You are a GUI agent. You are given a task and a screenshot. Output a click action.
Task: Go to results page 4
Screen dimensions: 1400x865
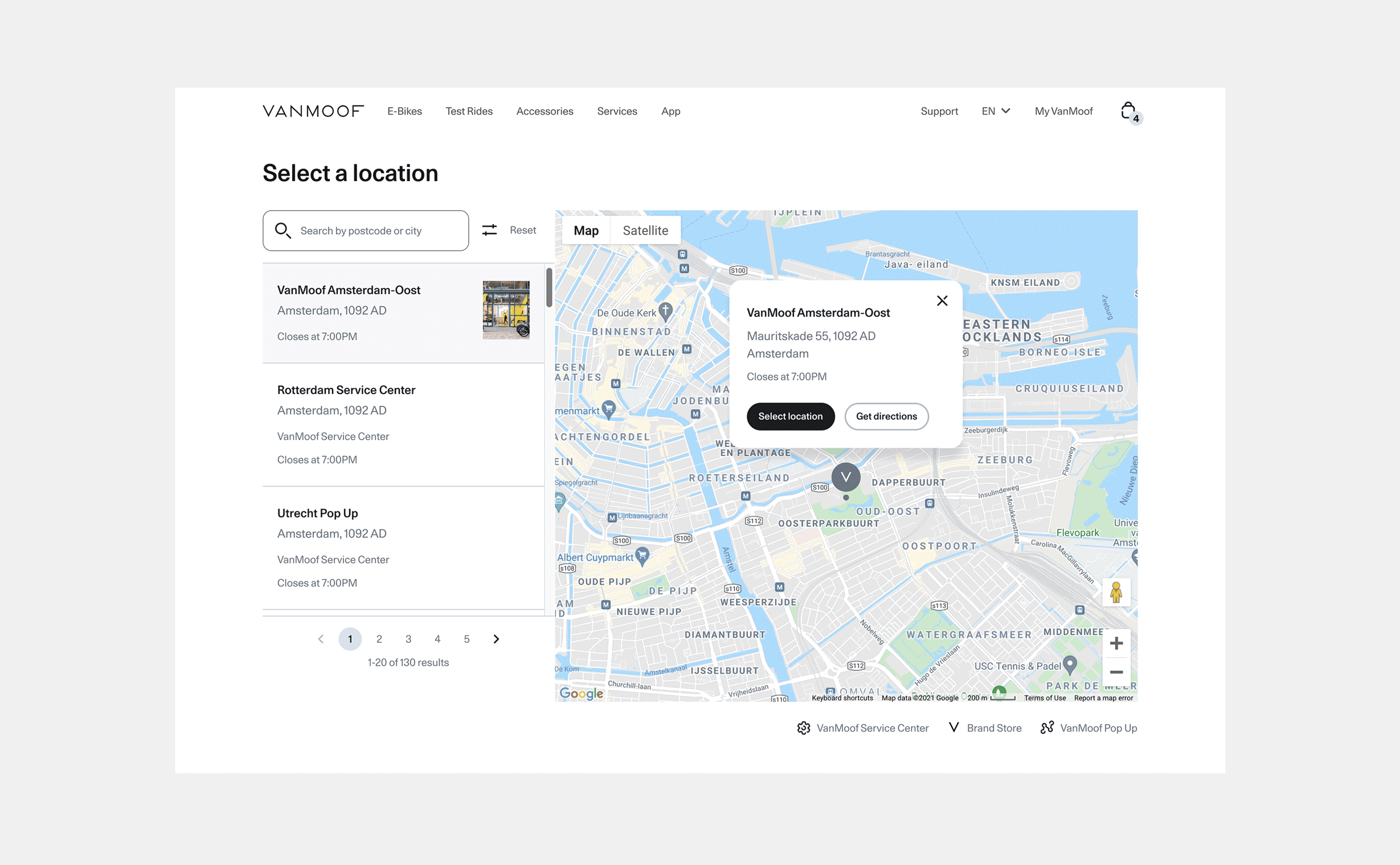pos(437,639)
